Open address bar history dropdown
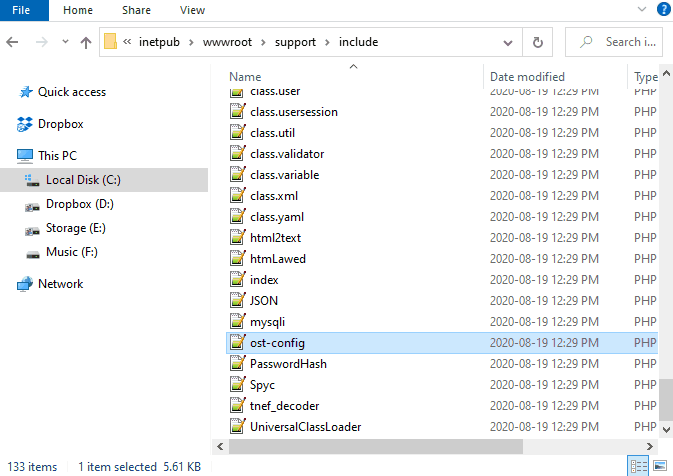Viewport: 673px width, 476px height. point(508,42)
